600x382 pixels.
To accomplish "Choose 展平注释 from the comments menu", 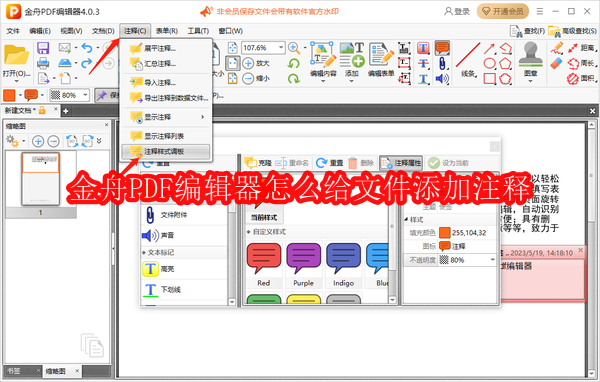I will click(x=166, y=48).
